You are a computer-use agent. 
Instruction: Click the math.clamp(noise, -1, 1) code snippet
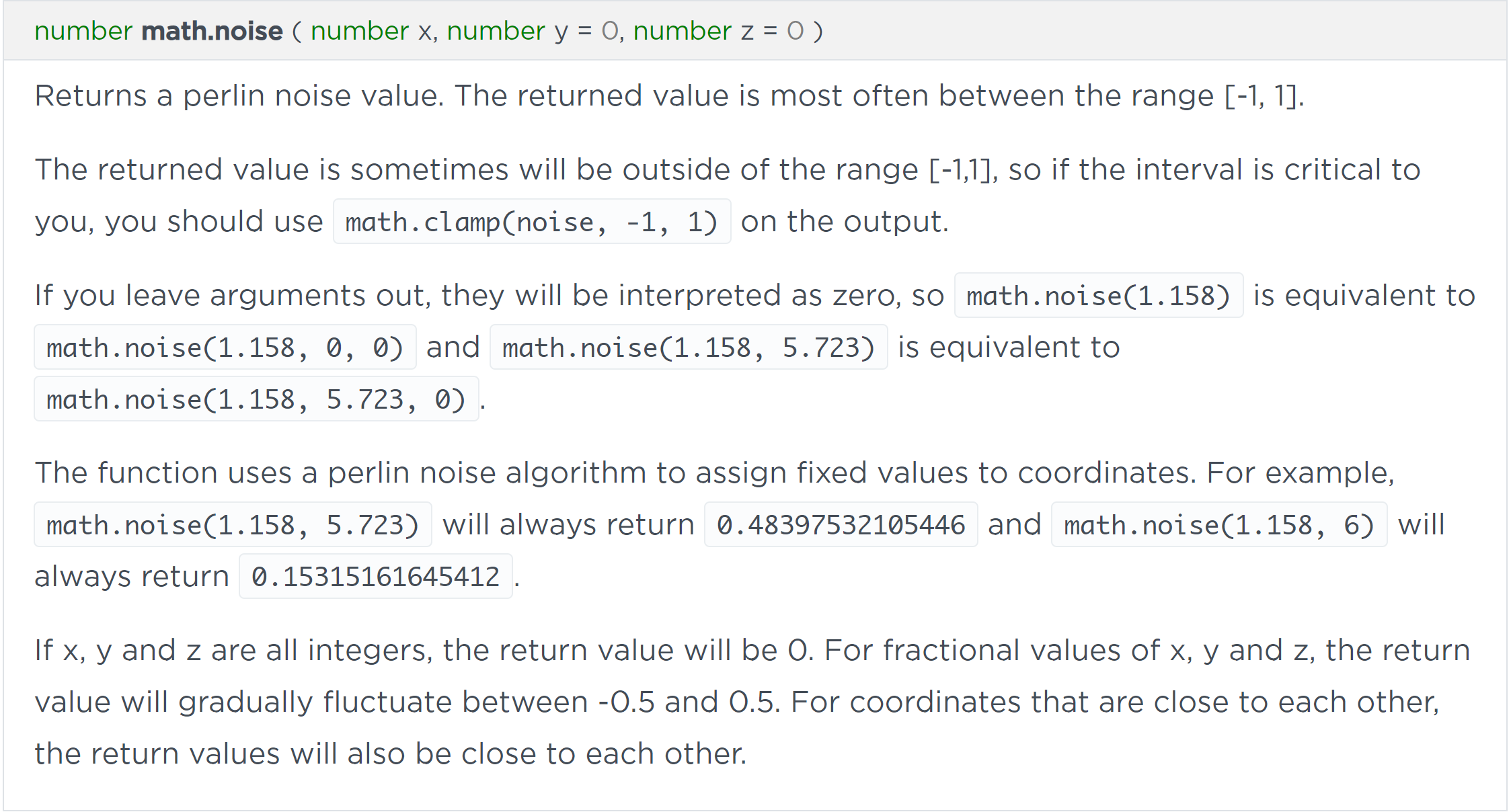coord(532,222)
